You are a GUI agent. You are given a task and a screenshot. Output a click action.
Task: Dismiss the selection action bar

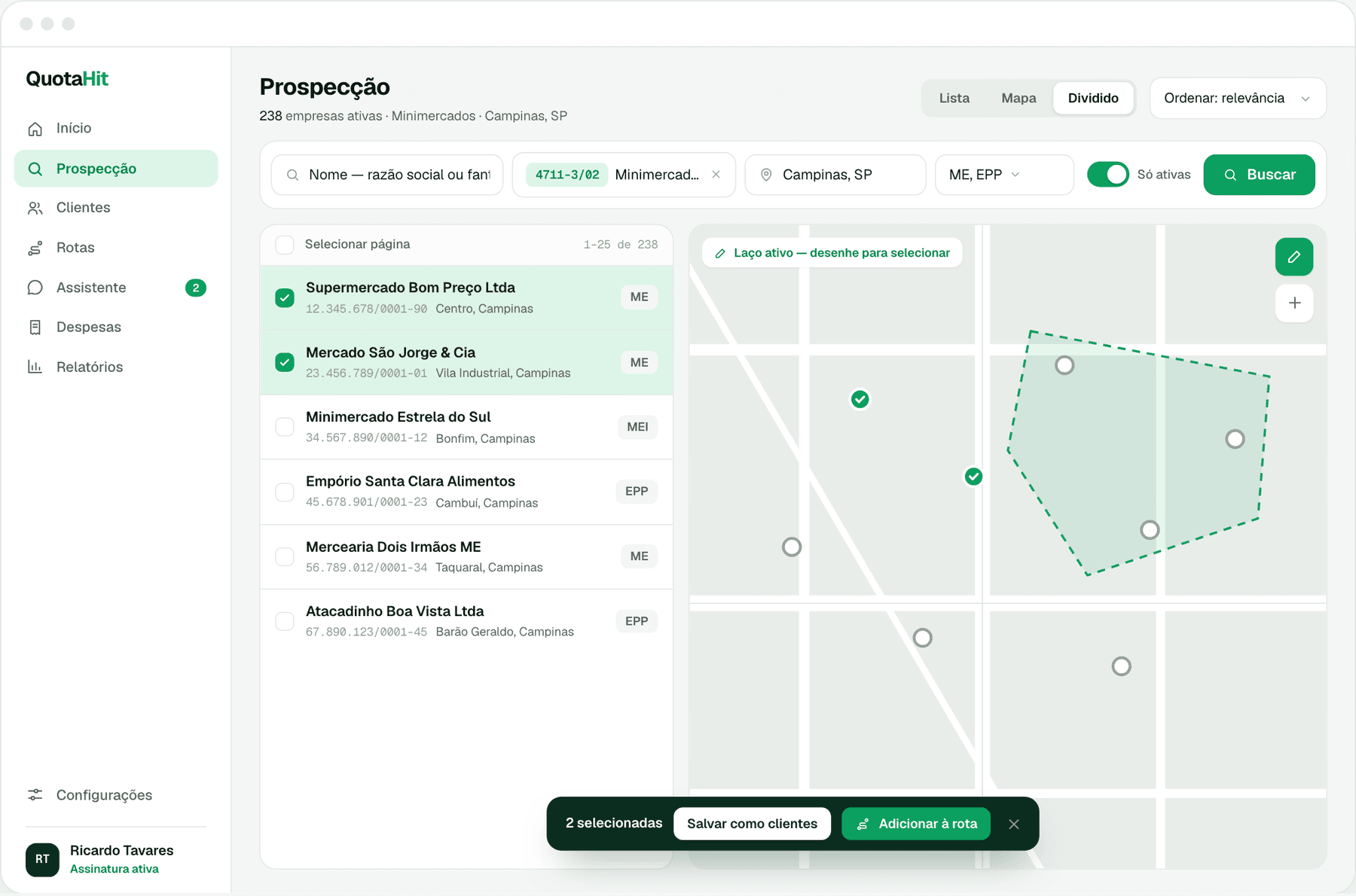click(1014, 824)
